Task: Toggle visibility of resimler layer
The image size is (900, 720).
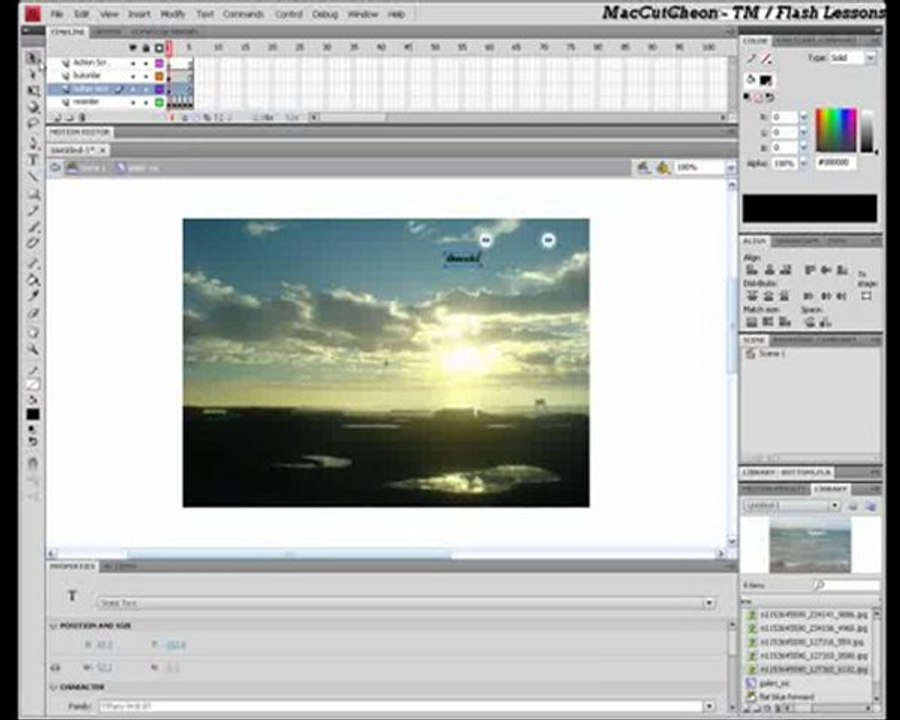Action: [133, 102]
